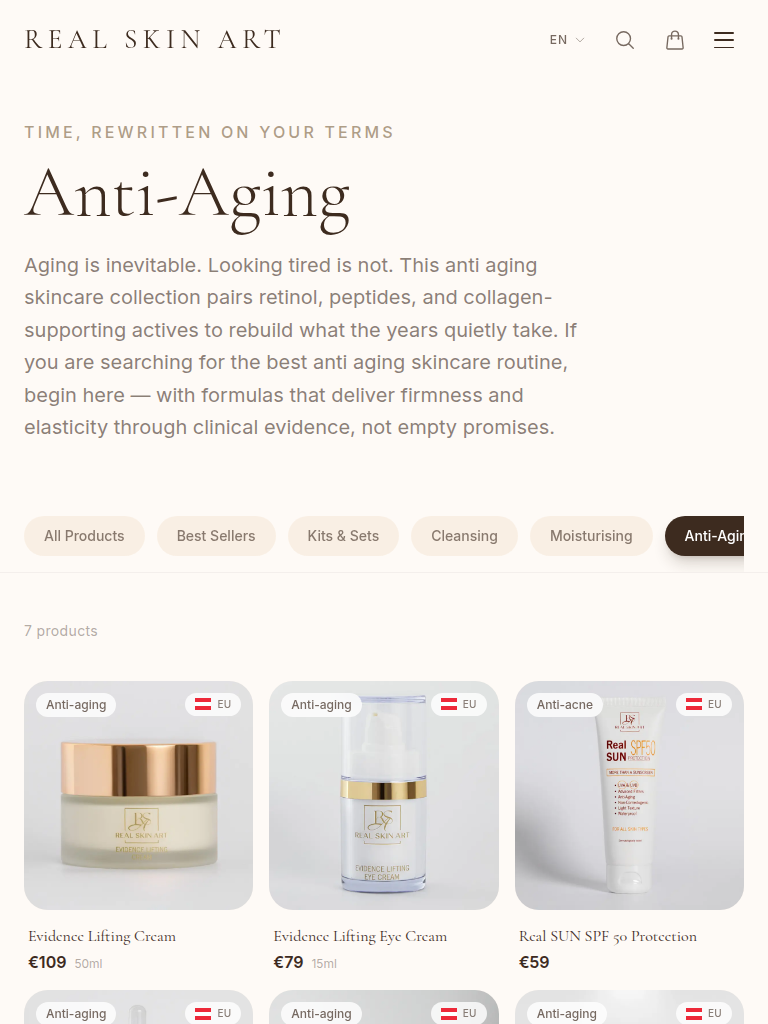Image resolution: width=768 pixels, height=1024 pixels.
Task: Open Real SUN SPF 50 tube image
Action: click(630, 795)
